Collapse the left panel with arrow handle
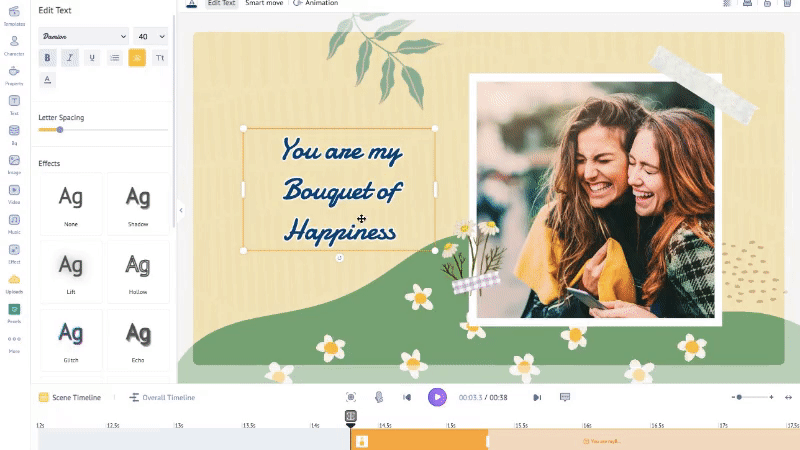This screenshot has height=450, width=800. click(x=181, y=210)
